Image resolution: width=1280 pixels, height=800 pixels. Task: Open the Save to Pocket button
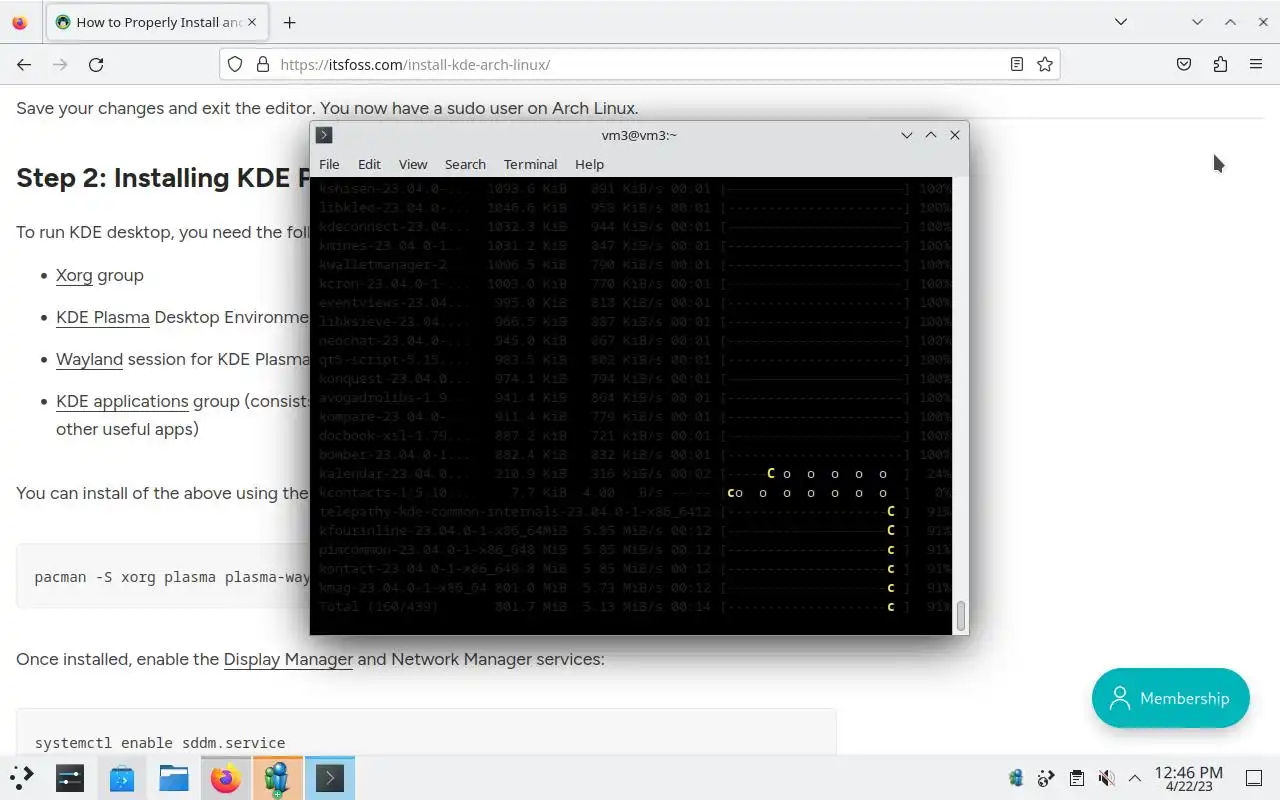pyautogui.click(x=1184, y=64)
